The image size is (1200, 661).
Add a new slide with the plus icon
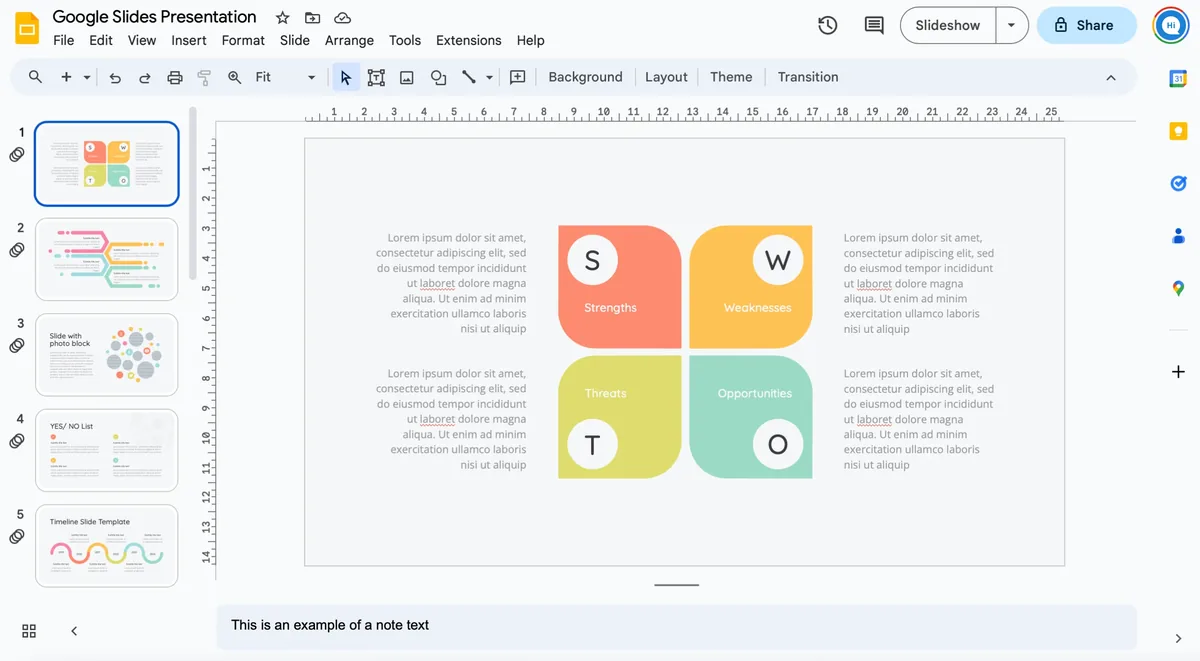(x=66, y=77)
